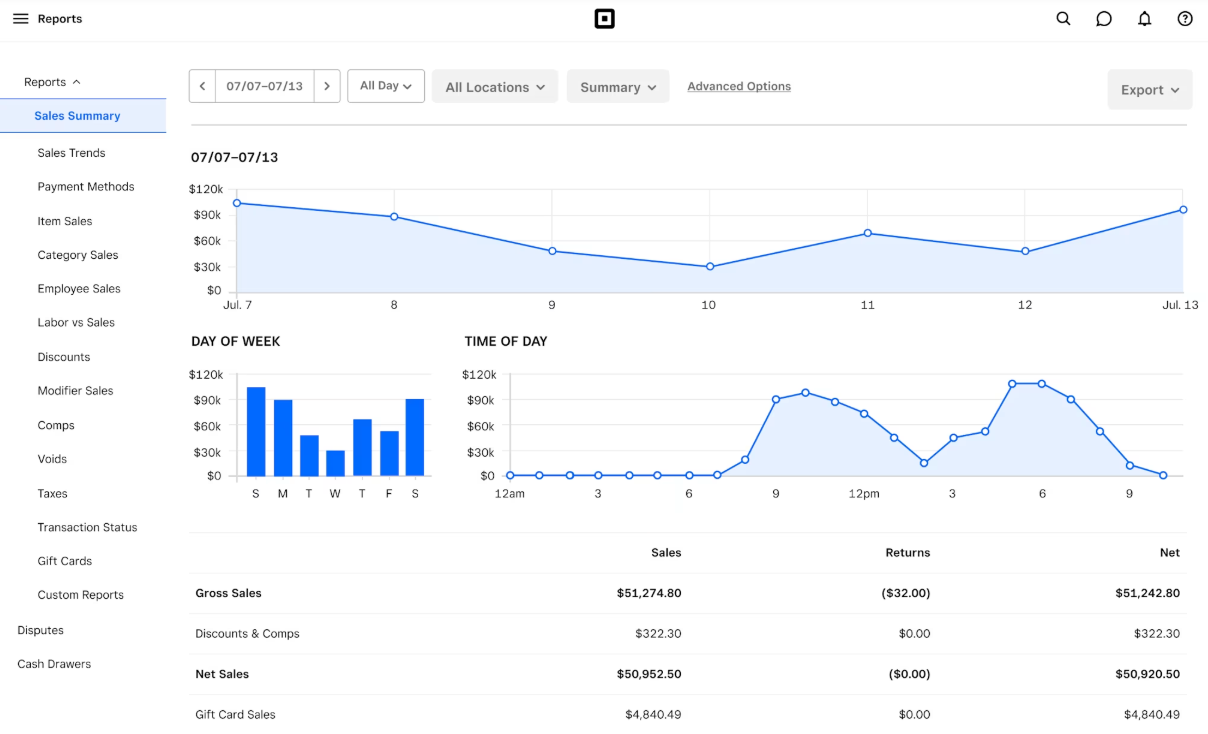Open the Export dropdown
Screen dimensions: 1208x734
pyautogui.click(x=1149, y=90)
